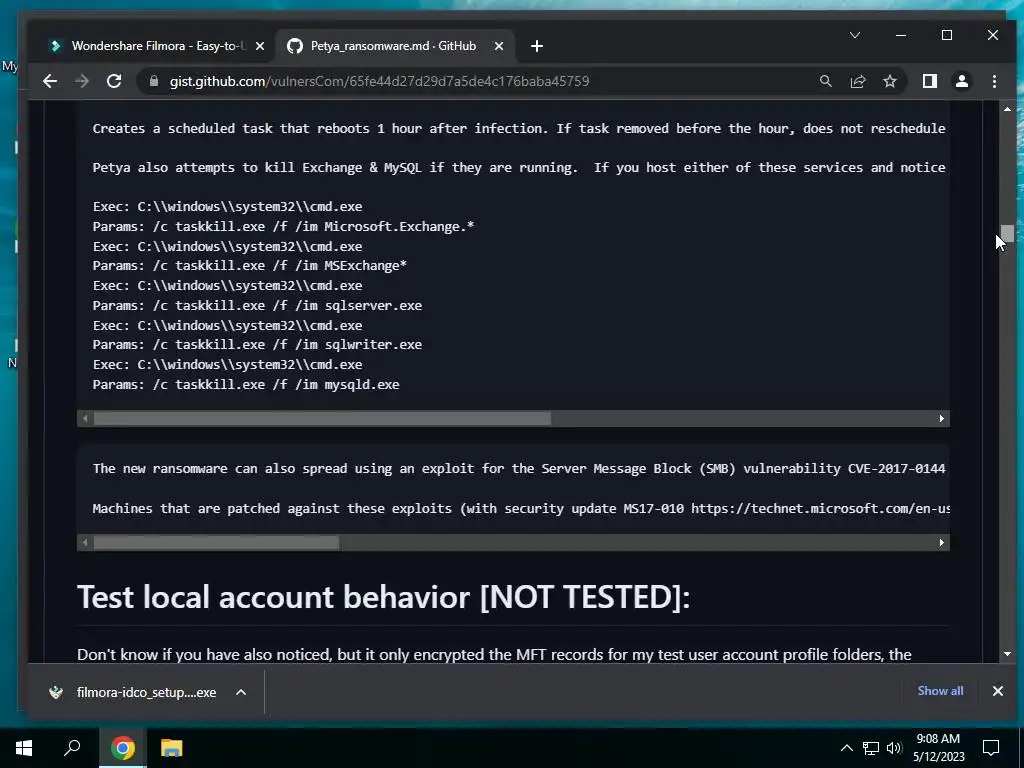Maximize the Chrome window
This screenshot has height=768, width=1024.
coord(947,35)
